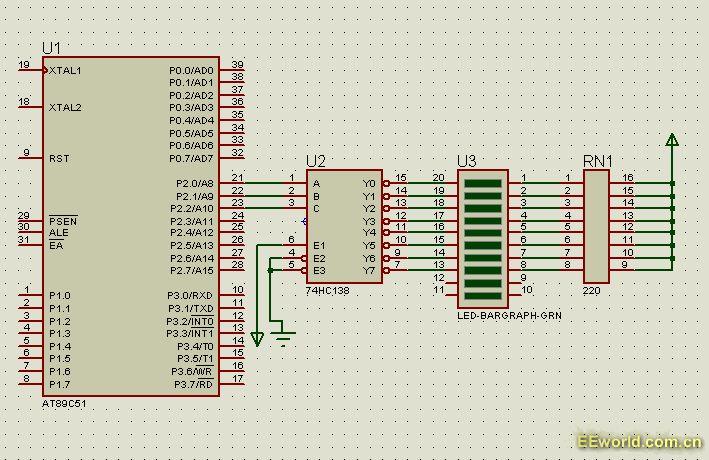Select the 74HC138 decoder component body

(x=345, y=227)
